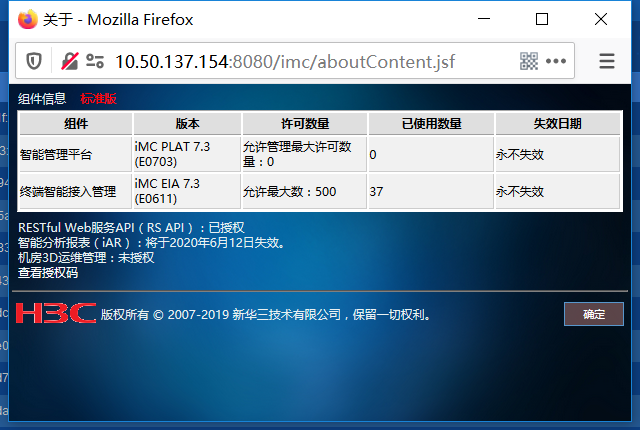
Task: Click the used count 37 cell
Action: (431, 191)
